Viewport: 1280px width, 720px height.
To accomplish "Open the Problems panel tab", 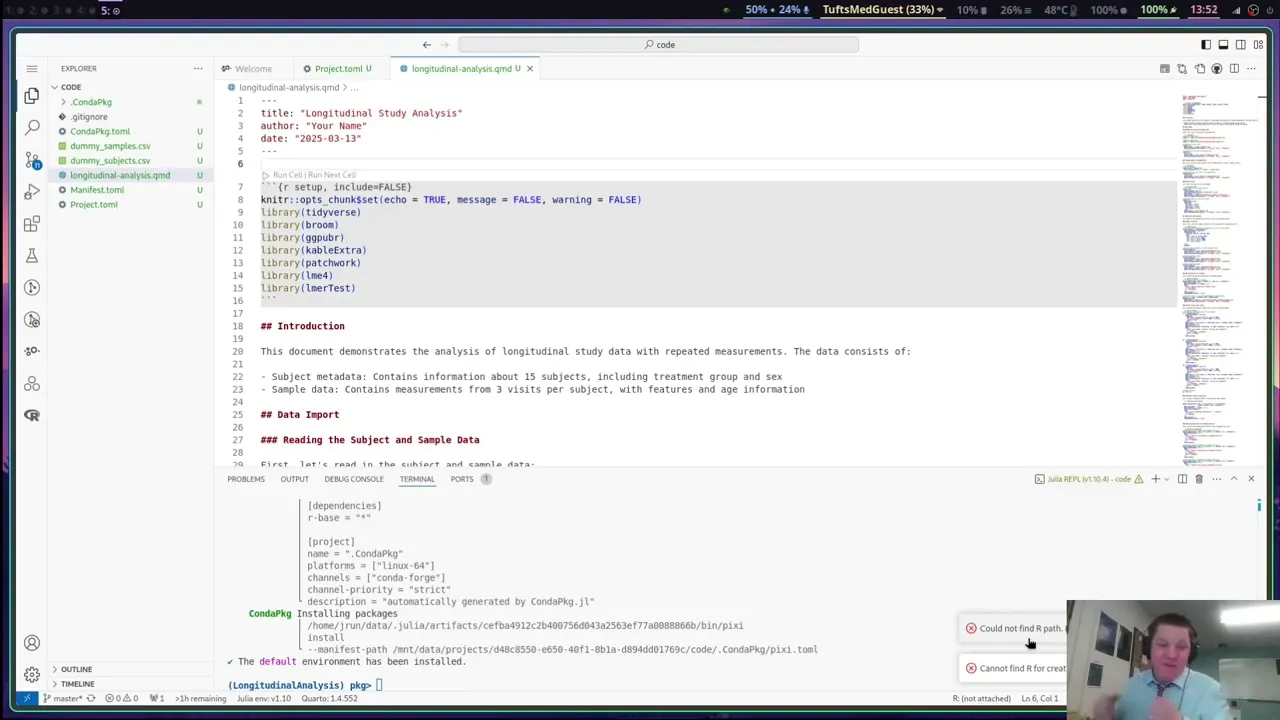I will 246,479.
